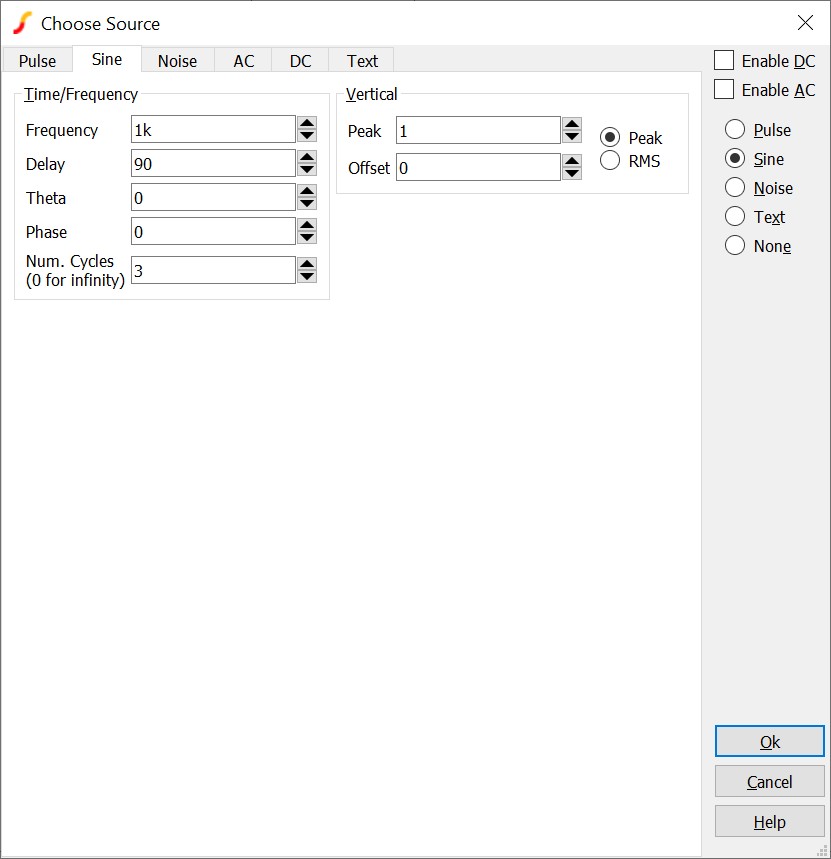The image size is (831, 859).
Task: Select the Noise source radio option
Action: [x=735, y=188]
